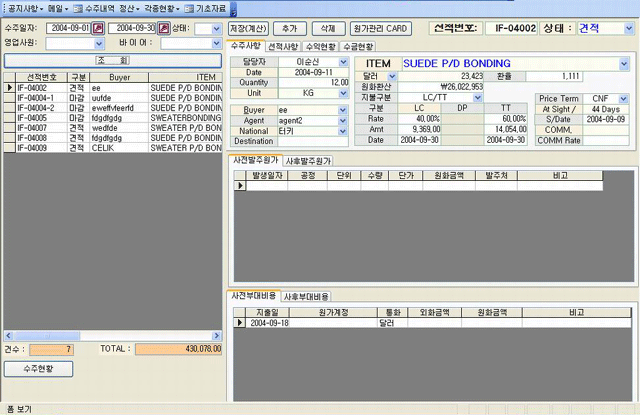640x415 pixels.
Task: Select order row IF-04005
Action: 113,118
